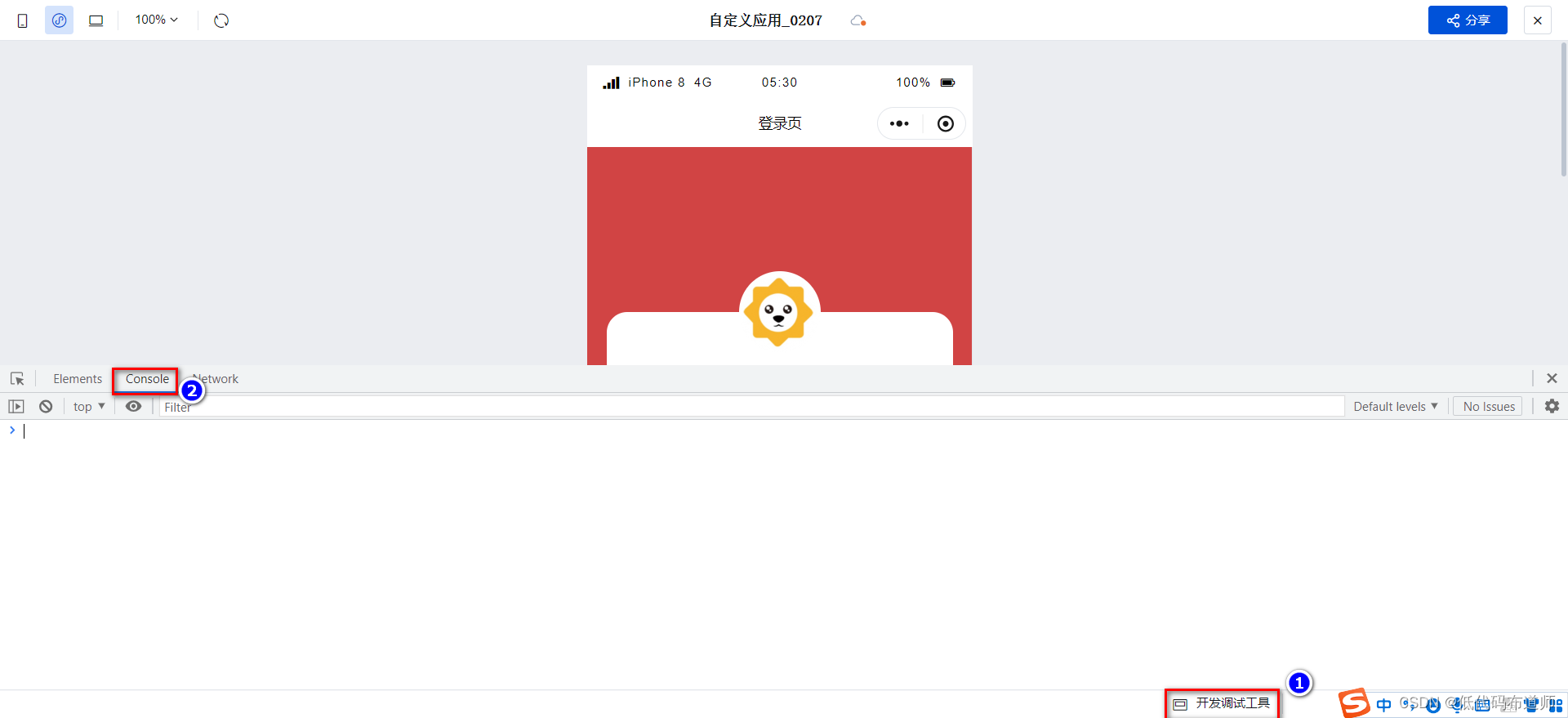Select the mini-program preview mode icon
Image resolution: width=1568 pixels, height=718 pixels.
click(59, 20)
